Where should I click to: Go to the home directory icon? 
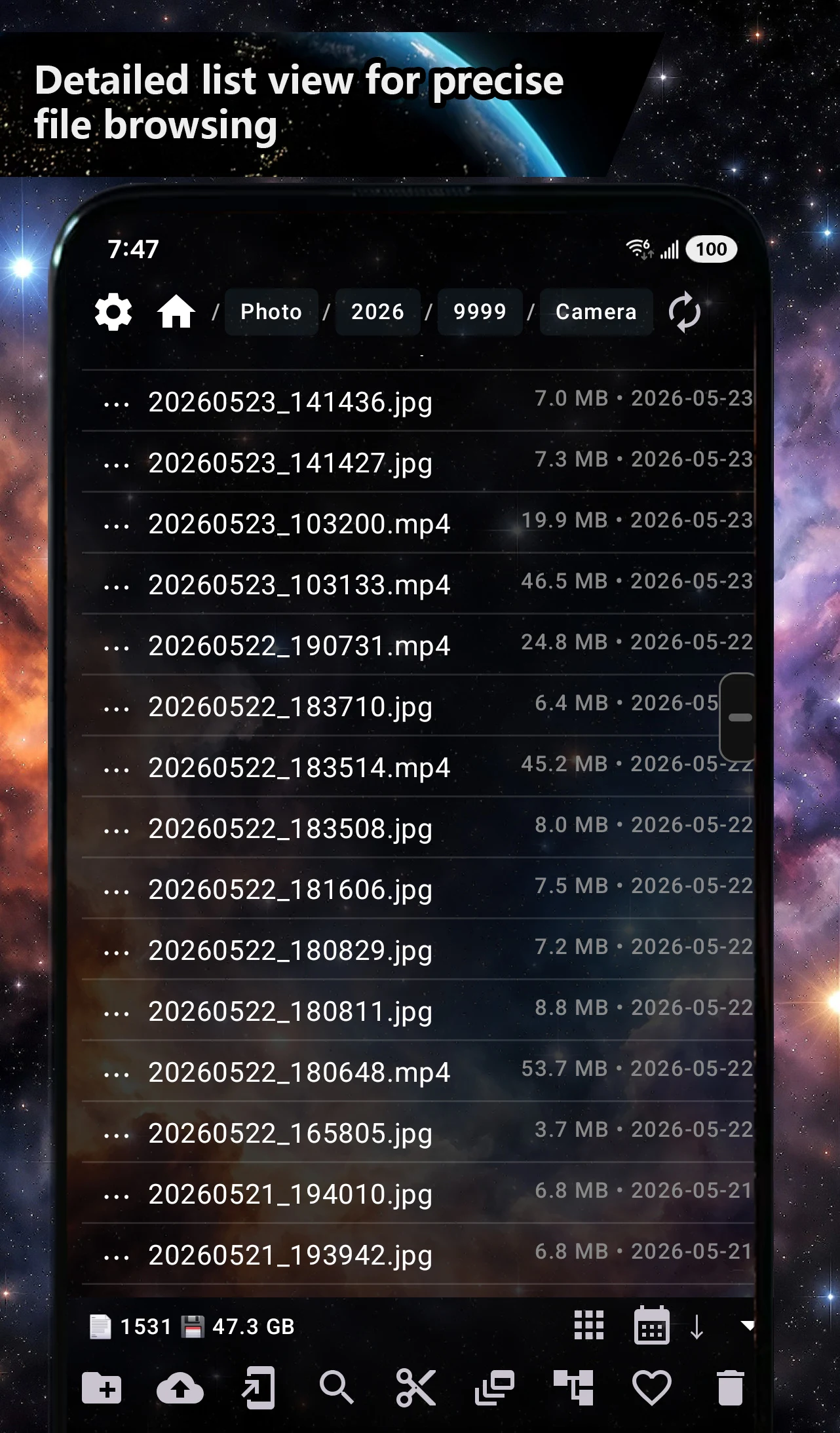tap(176, 312)
